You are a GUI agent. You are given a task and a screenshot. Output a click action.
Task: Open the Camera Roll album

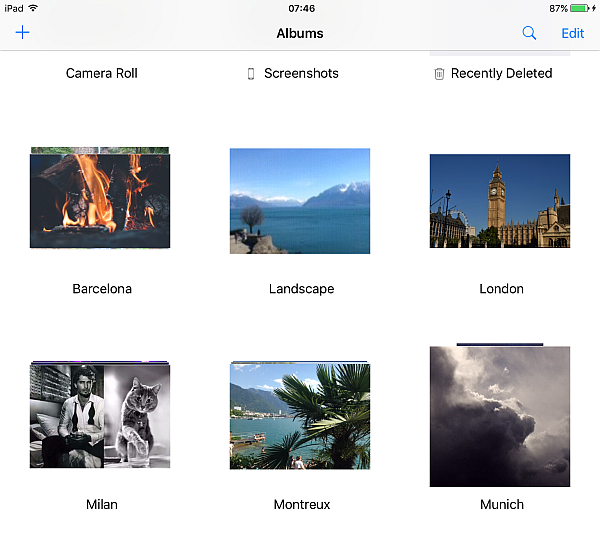(101, 73)
